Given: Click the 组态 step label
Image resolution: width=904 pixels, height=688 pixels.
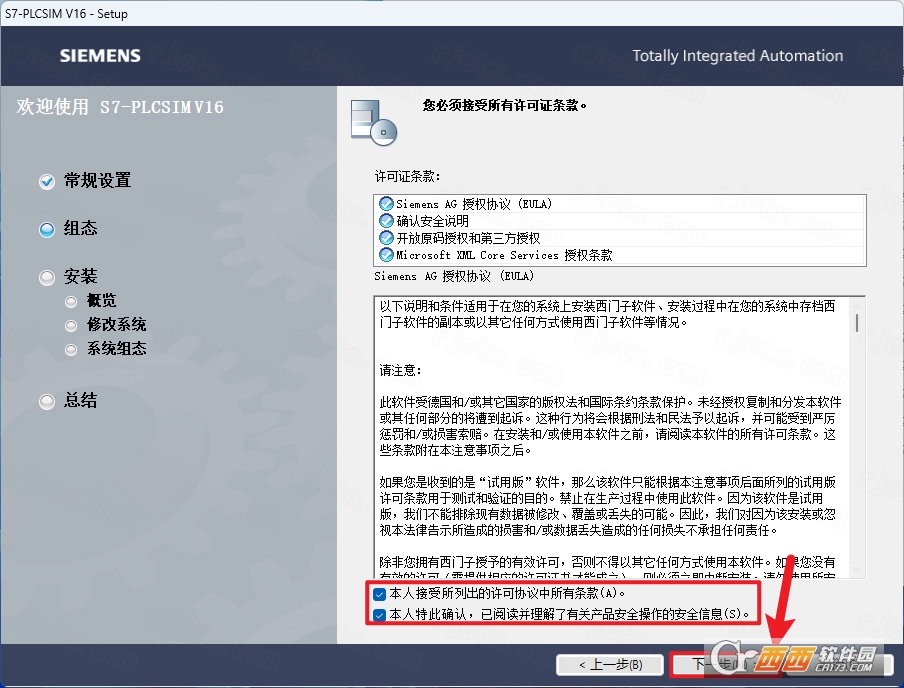Looking at the screenshot, I should tap(80, 228).
